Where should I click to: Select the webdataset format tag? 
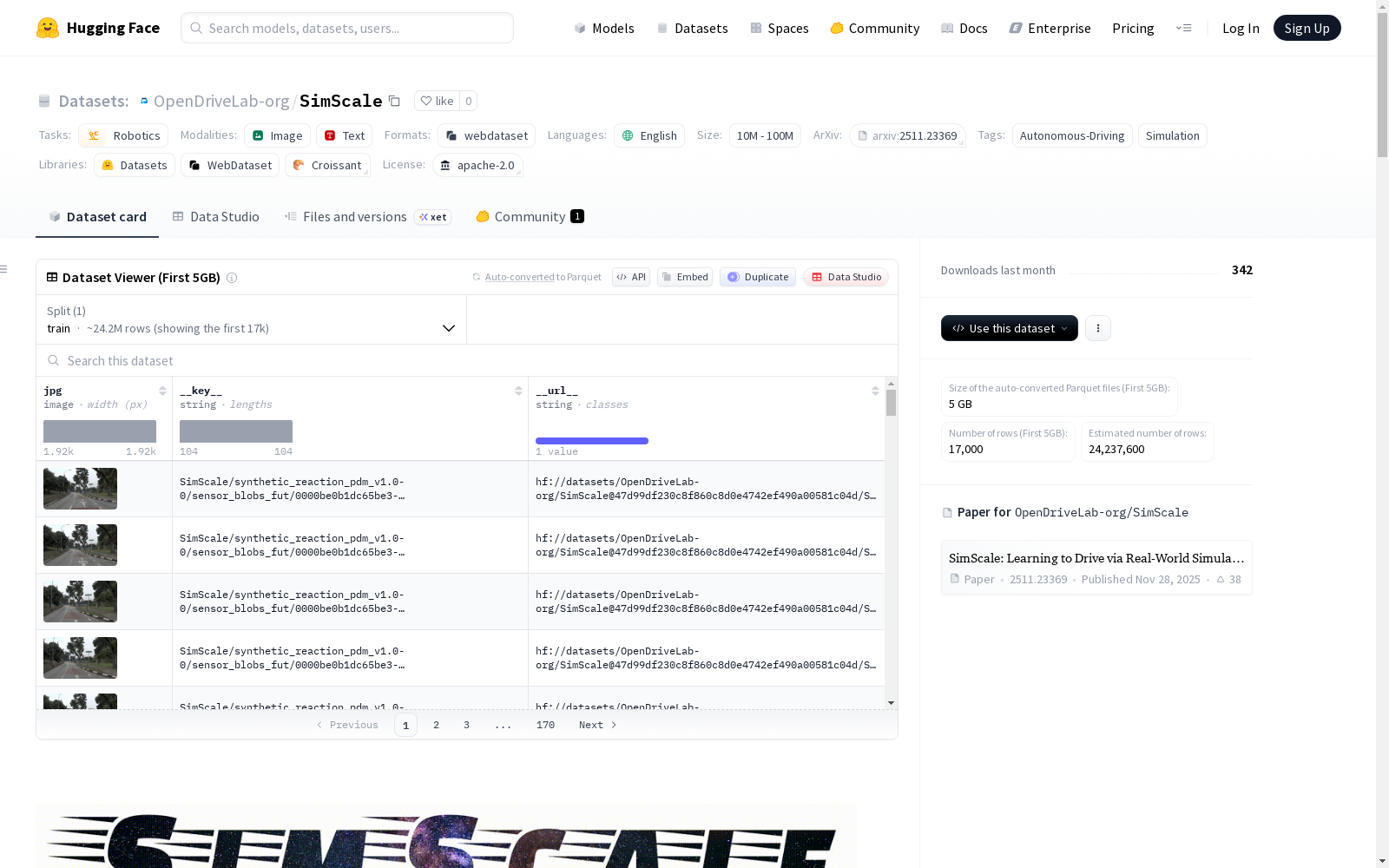tap(486, 135)
